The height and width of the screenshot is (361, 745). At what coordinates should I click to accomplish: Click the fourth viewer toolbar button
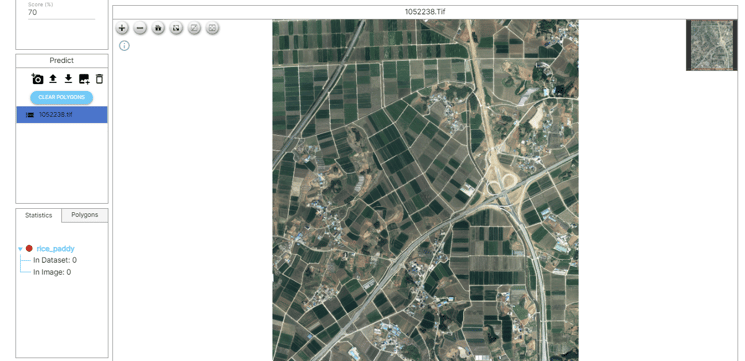pyautogui.click(x=176, y=28)
